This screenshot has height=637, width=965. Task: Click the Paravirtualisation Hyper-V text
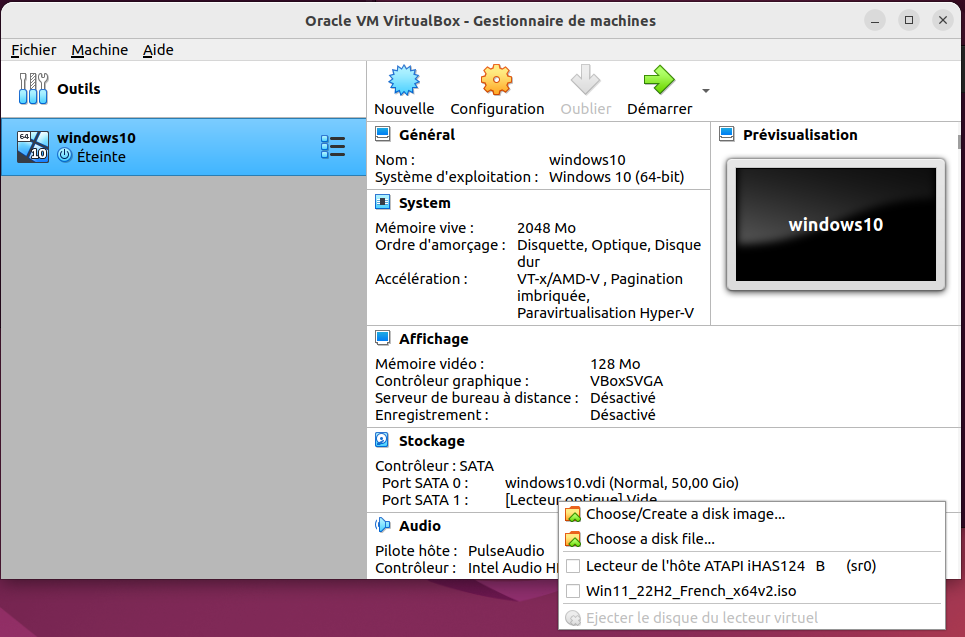[x=605, y=313]
